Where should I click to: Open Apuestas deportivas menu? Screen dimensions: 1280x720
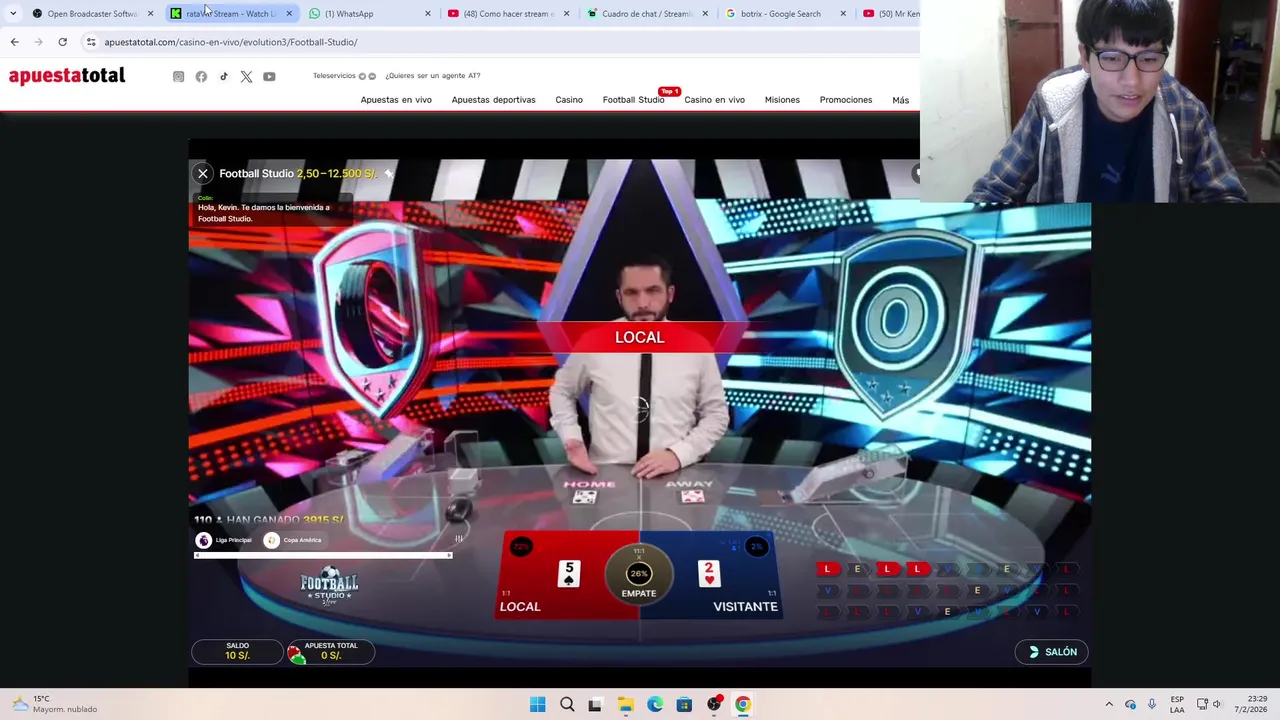click(493, 100)
